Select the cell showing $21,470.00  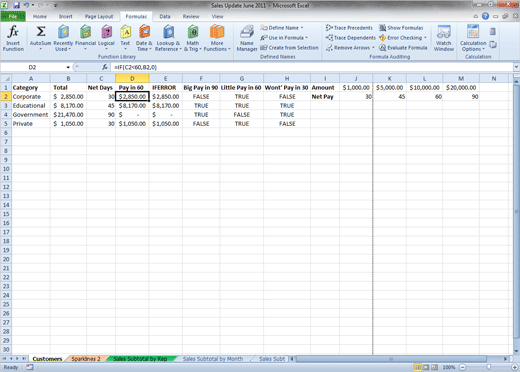68,115
